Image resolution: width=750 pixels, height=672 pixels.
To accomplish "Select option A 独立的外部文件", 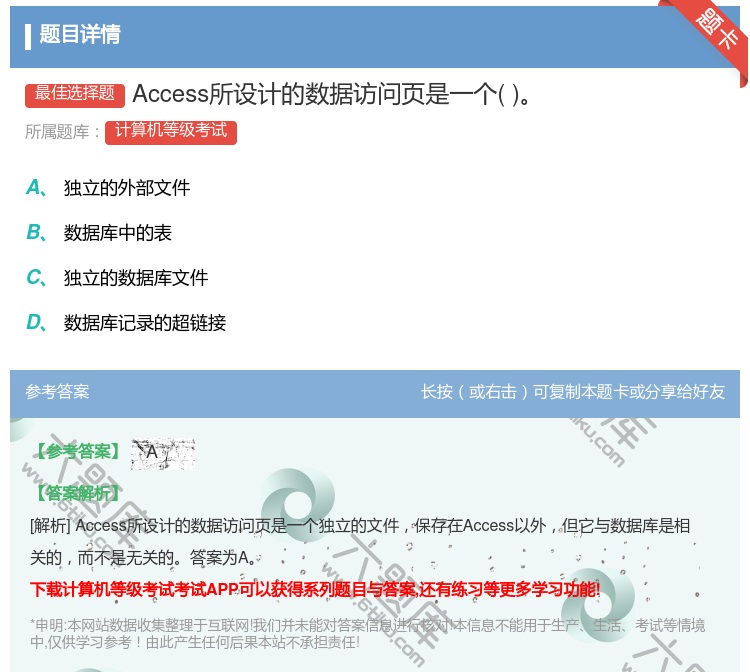I will click(x=108, y=187).
